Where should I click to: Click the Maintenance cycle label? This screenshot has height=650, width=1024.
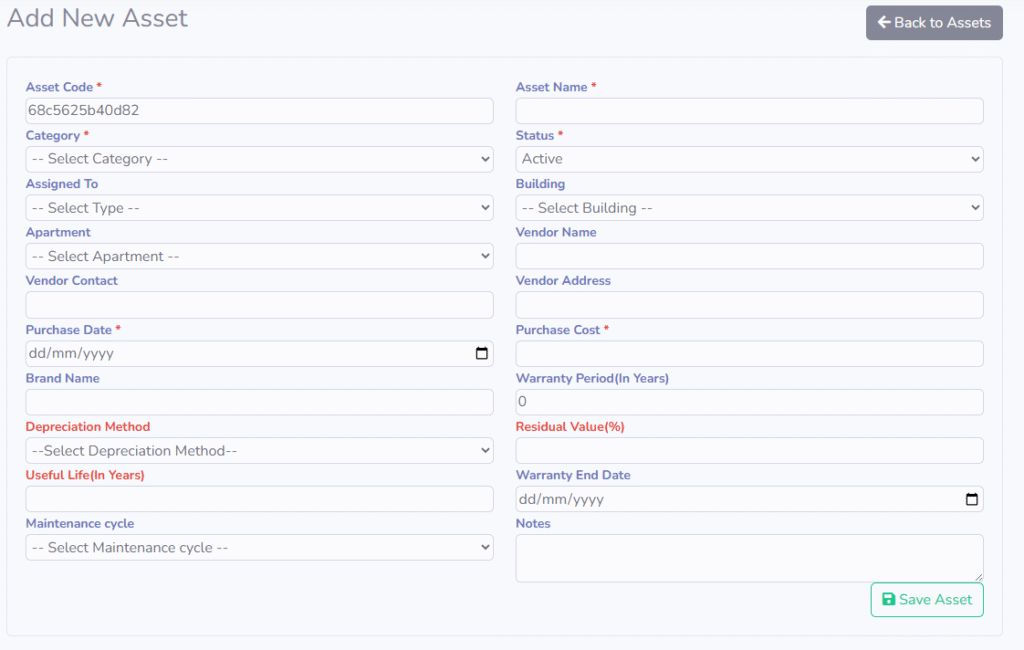(x=80, y=523)
